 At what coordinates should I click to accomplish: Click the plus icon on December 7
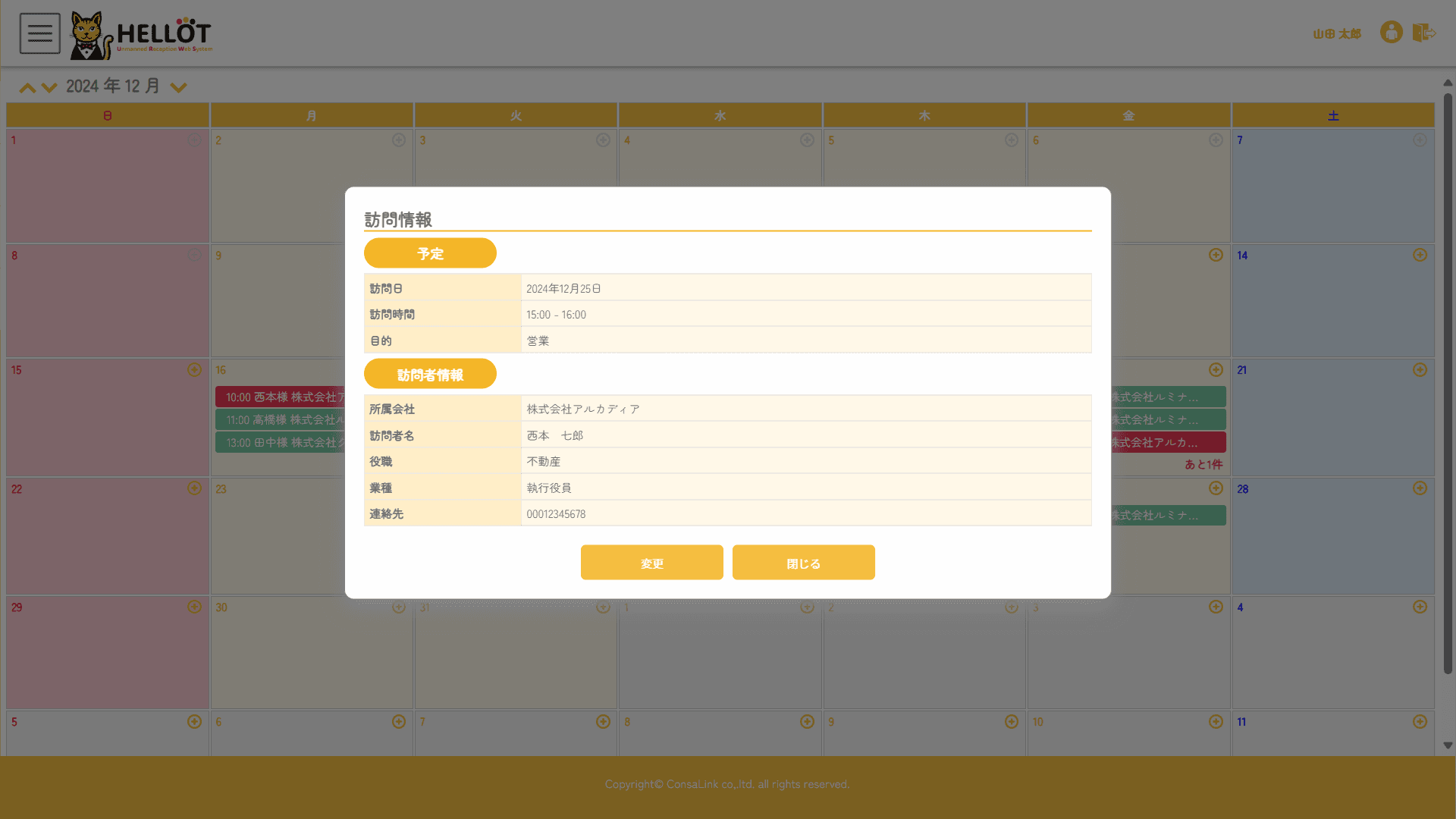(x=1420, y=140)
